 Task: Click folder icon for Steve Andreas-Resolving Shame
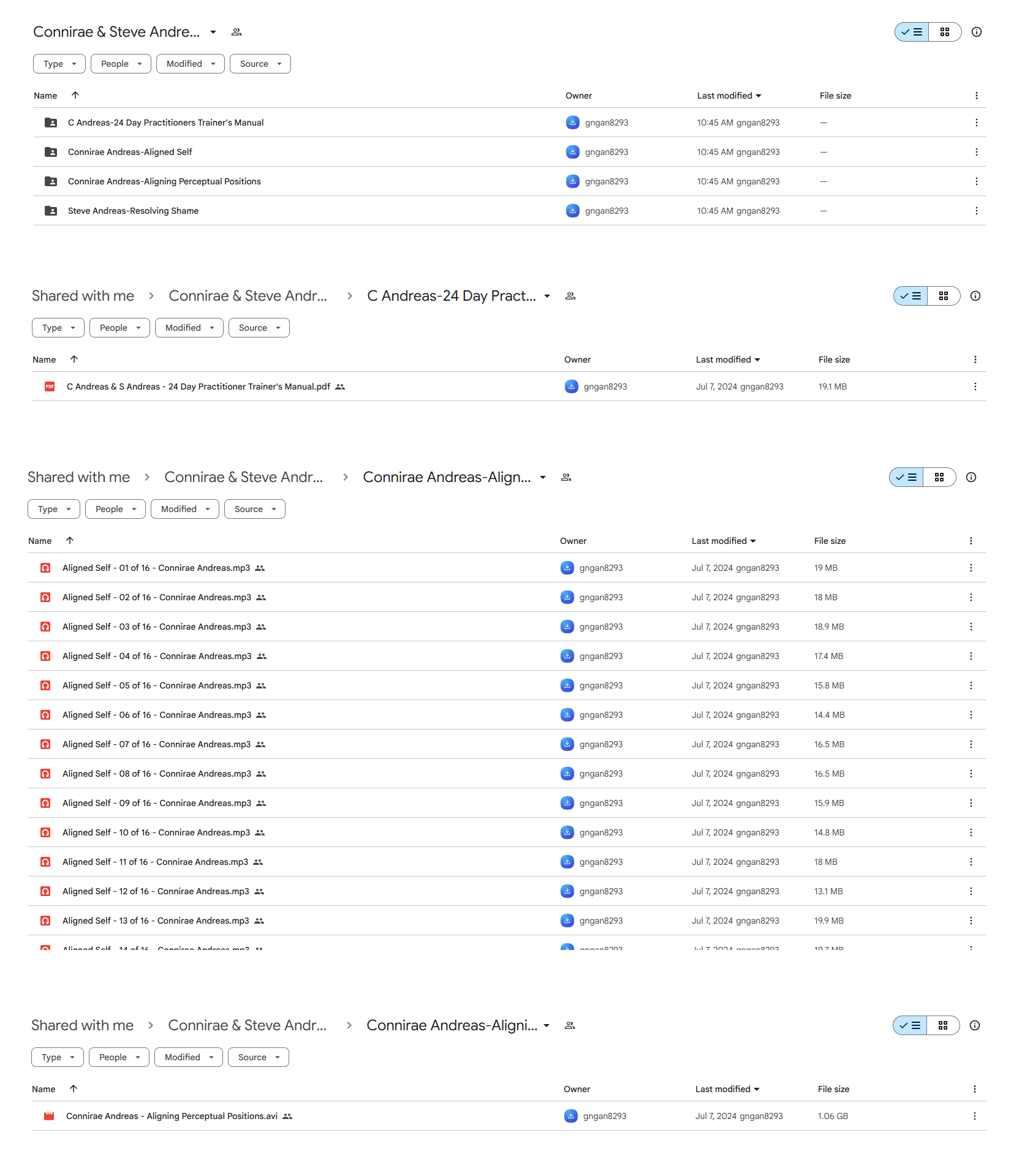pyautogui.click(x=51, y=211)
